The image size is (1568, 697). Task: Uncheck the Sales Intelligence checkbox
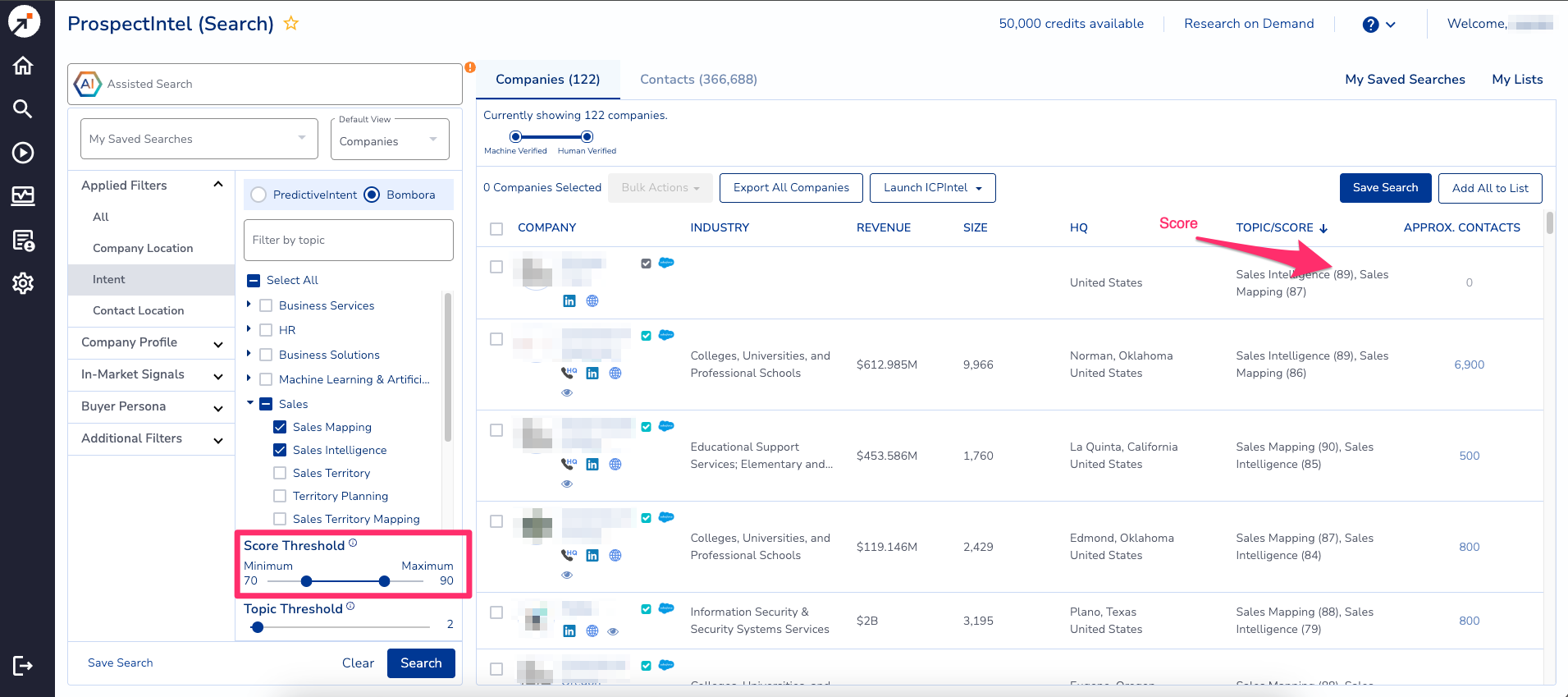[x=280, y=450]
